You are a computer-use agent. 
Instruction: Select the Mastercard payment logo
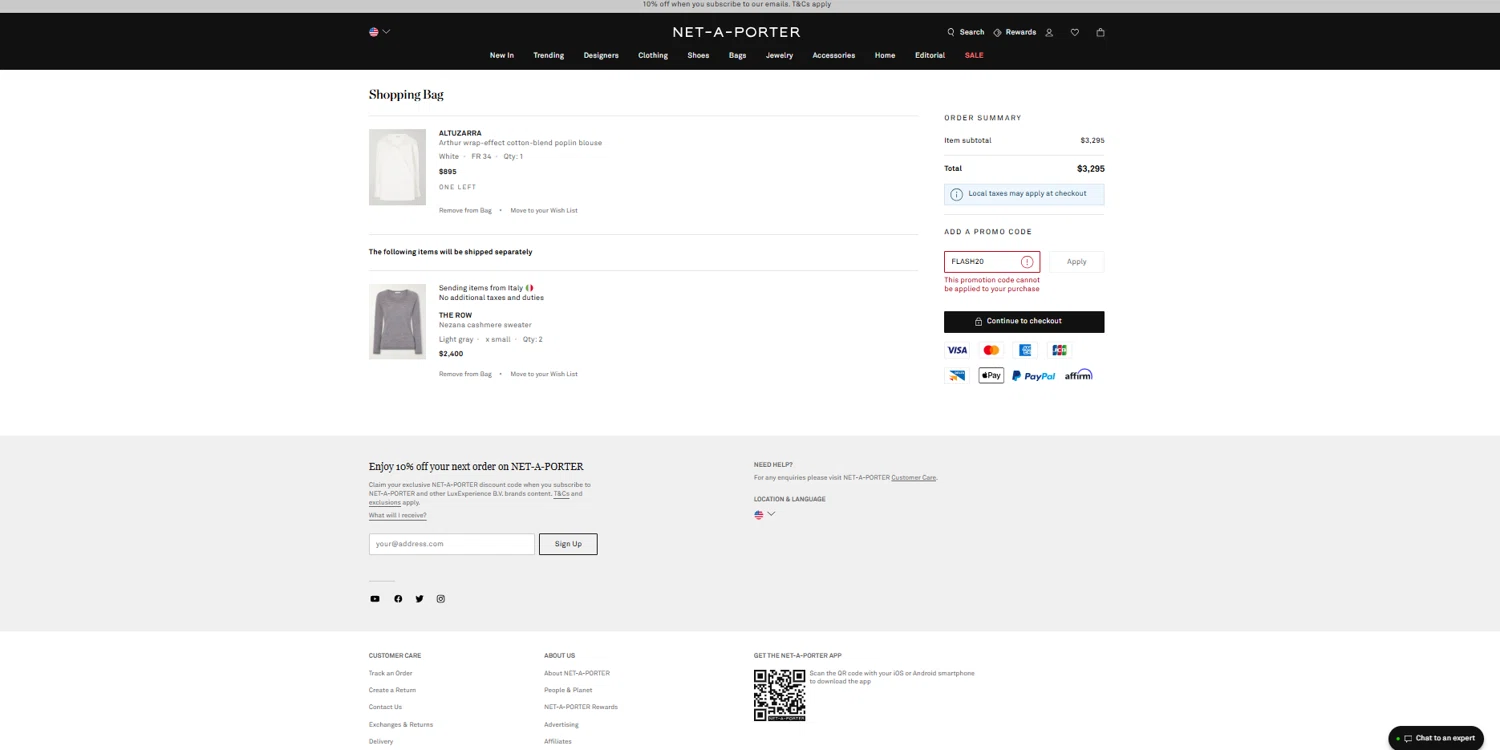coord(991,350)
